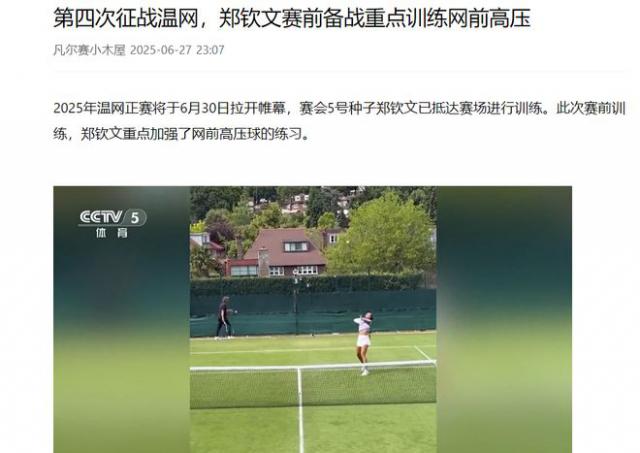
Task: Click the article headline about 郑钦文
Action: click(x=292, y=19)
